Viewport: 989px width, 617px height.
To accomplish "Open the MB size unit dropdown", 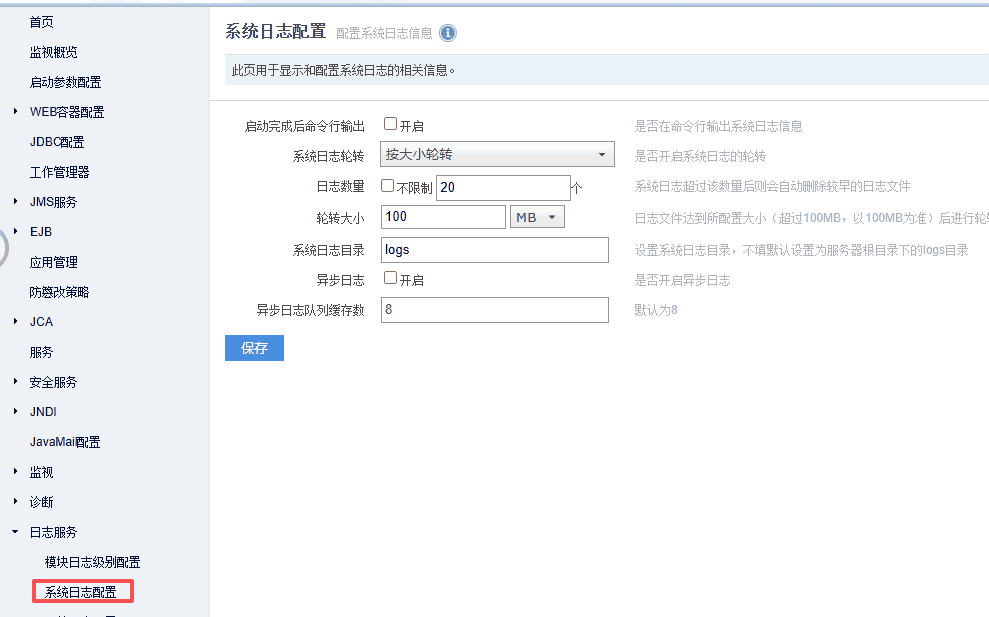I will (x=537, y=217).
